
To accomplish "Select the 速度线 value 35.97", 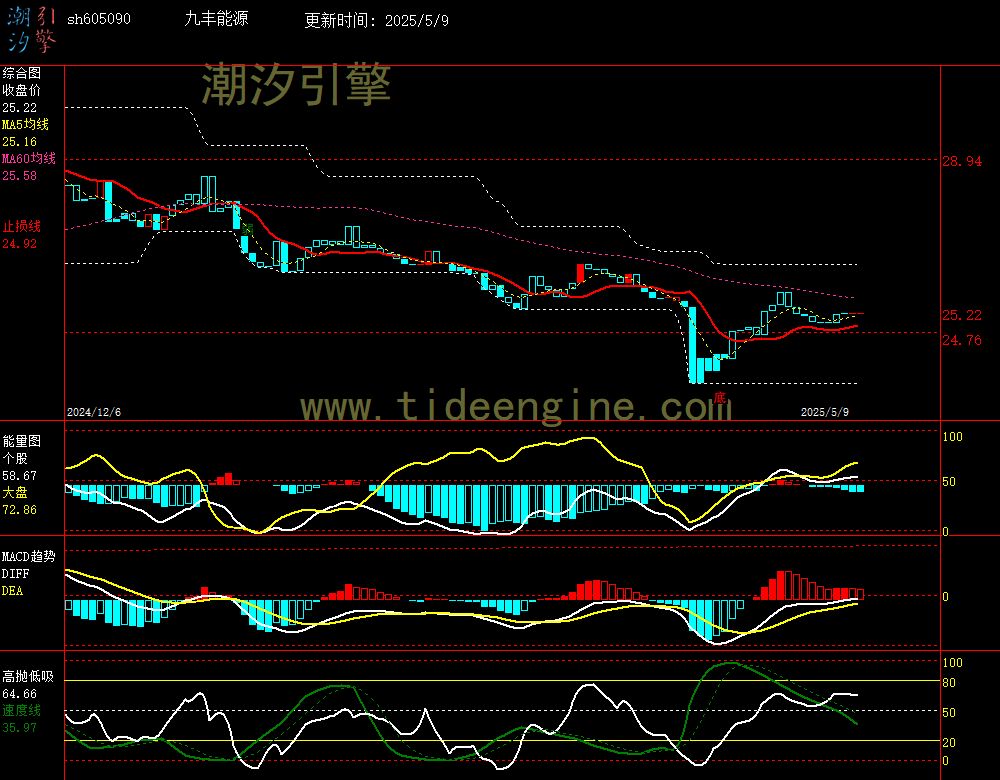I will pyautogui.click(x=20, y=728).
